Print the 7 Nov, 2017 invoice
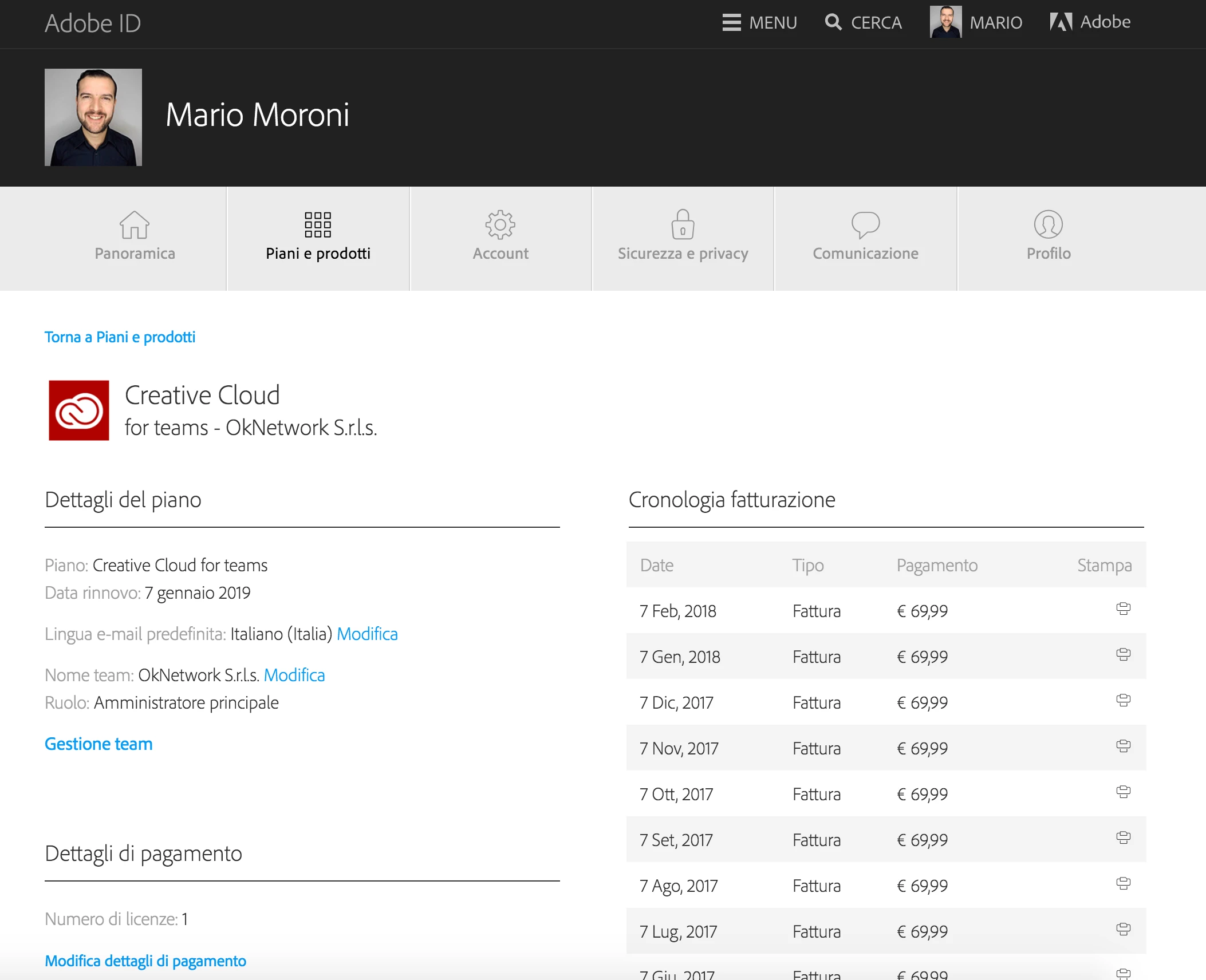1206x980 pixels. [x=1124, y=746]
